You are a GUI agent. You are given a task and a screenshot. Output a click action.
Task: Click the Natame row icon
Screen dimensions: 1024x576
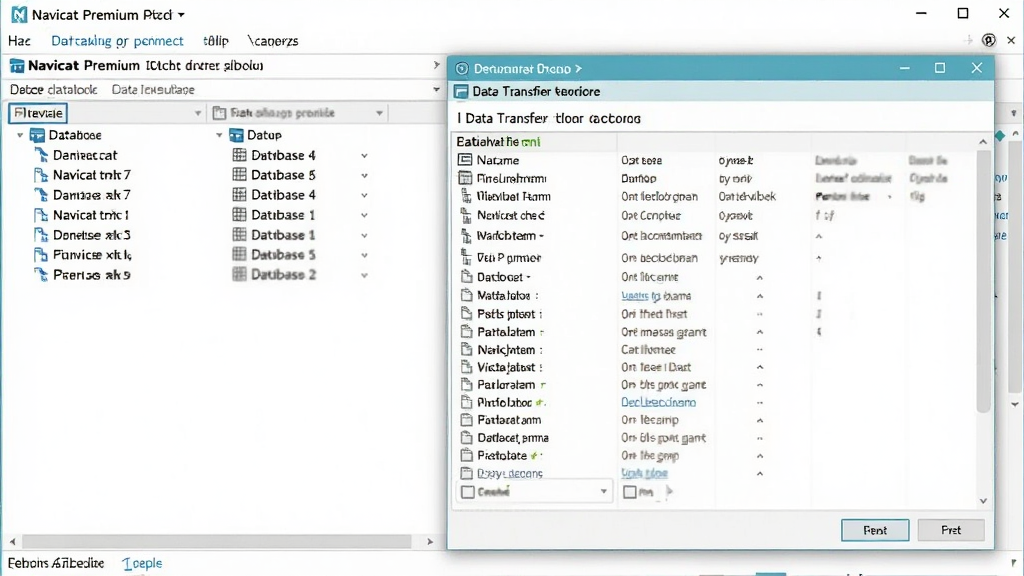[x=465, y=160]
